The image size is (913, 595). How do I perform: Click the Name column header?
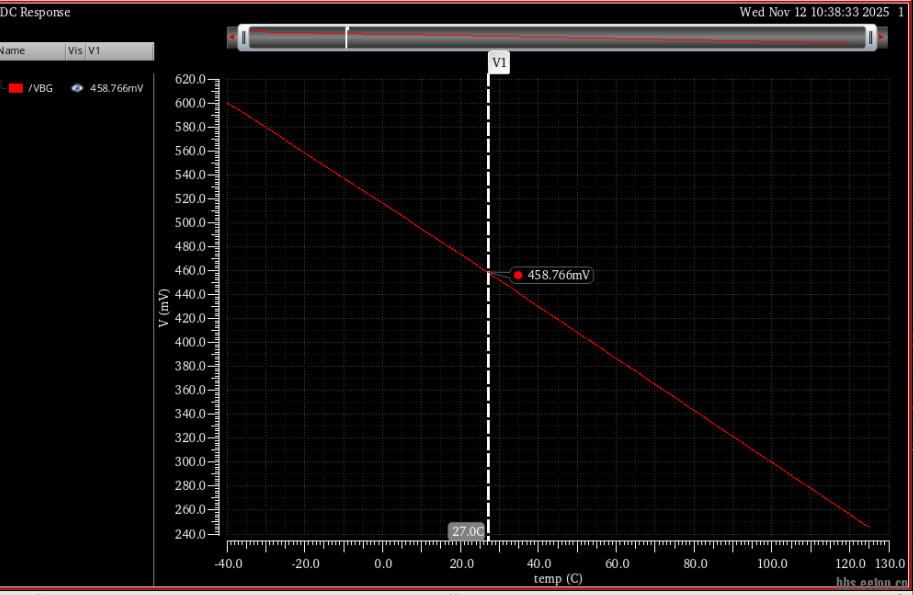click(14, 51)
